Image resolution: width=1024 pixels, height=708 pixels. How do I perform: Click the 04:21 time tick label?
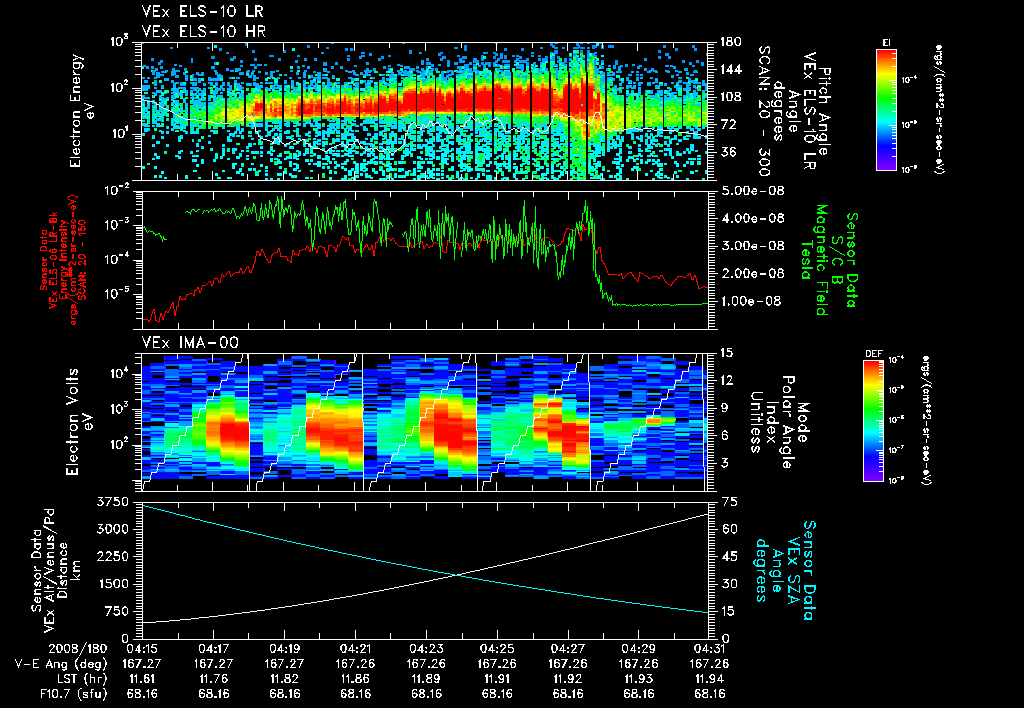[355, 649]
